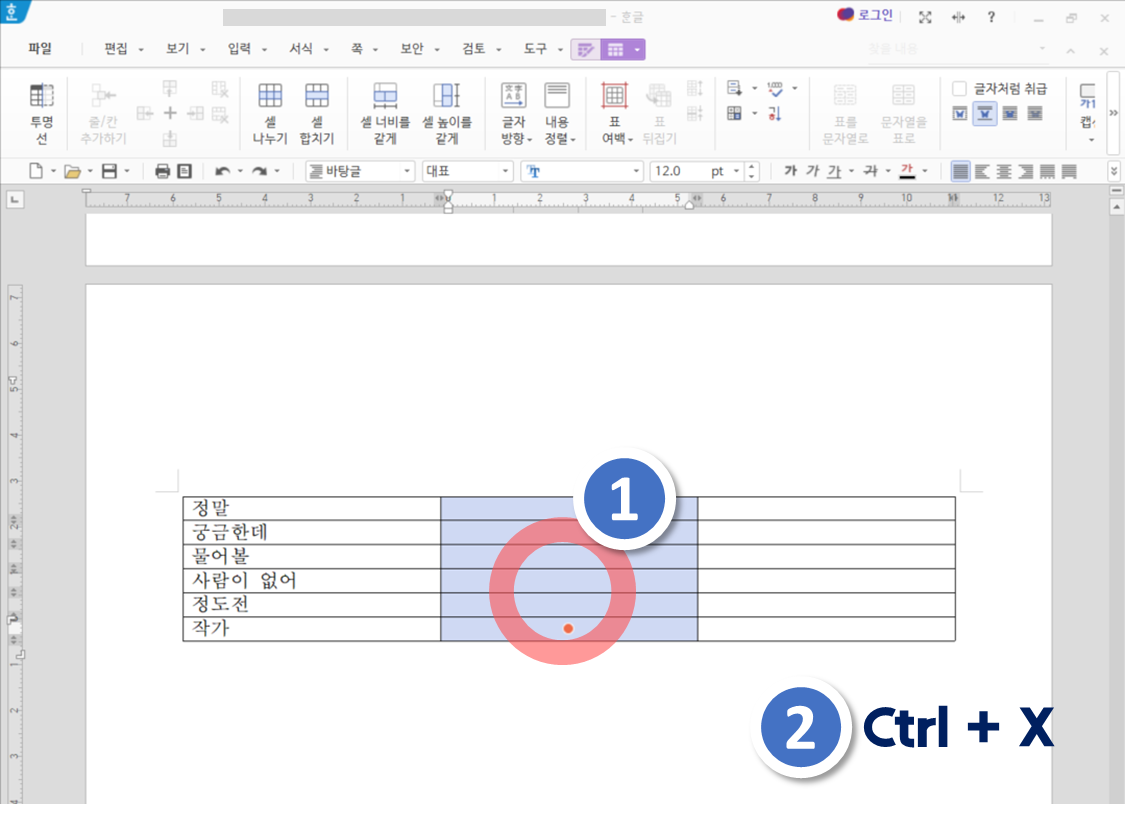Click the sort icon with red letters
The image size is (1125, 820).
coord(775,113)
